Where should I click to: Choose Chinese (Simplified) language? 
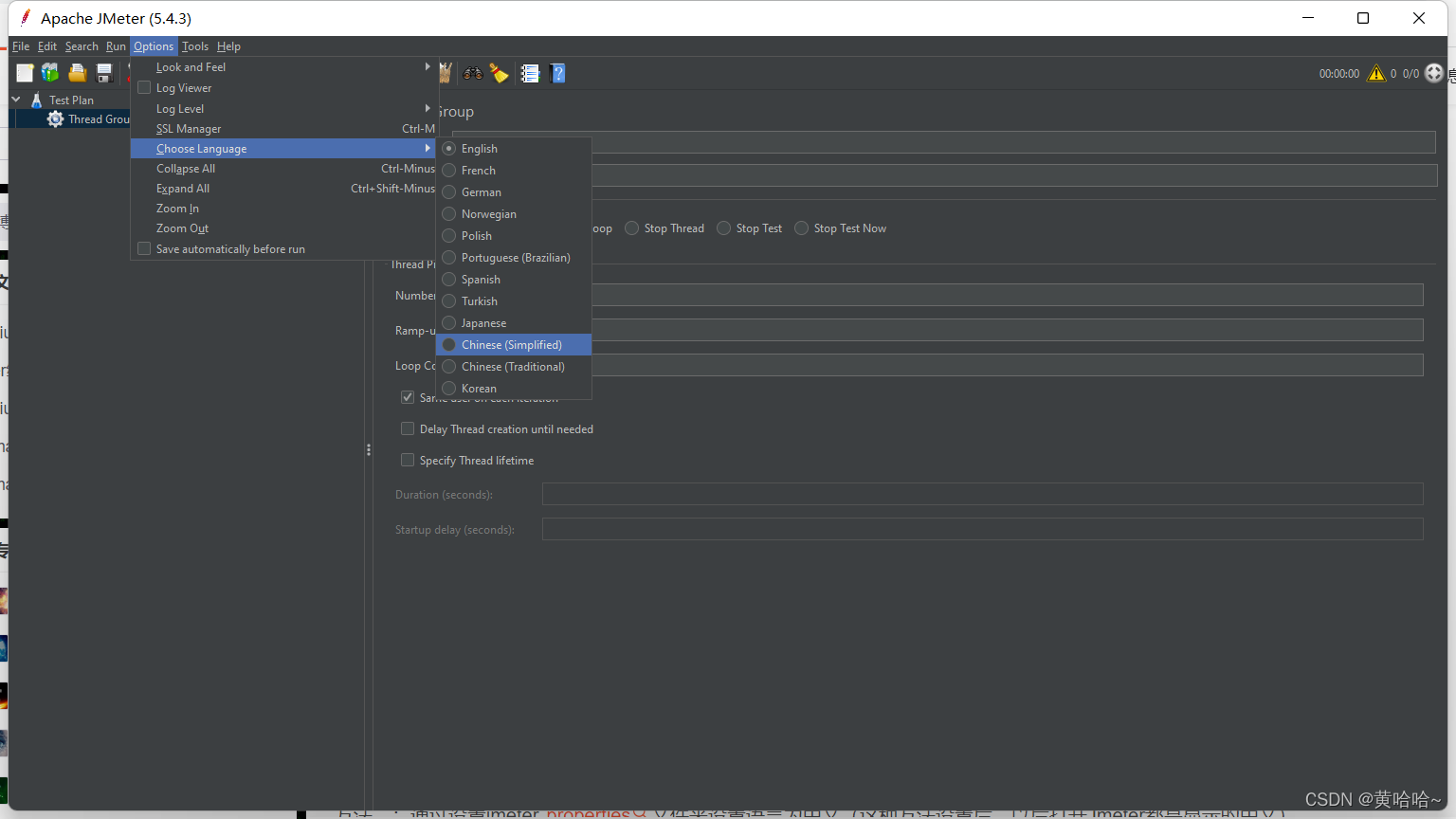pos(514,344)
